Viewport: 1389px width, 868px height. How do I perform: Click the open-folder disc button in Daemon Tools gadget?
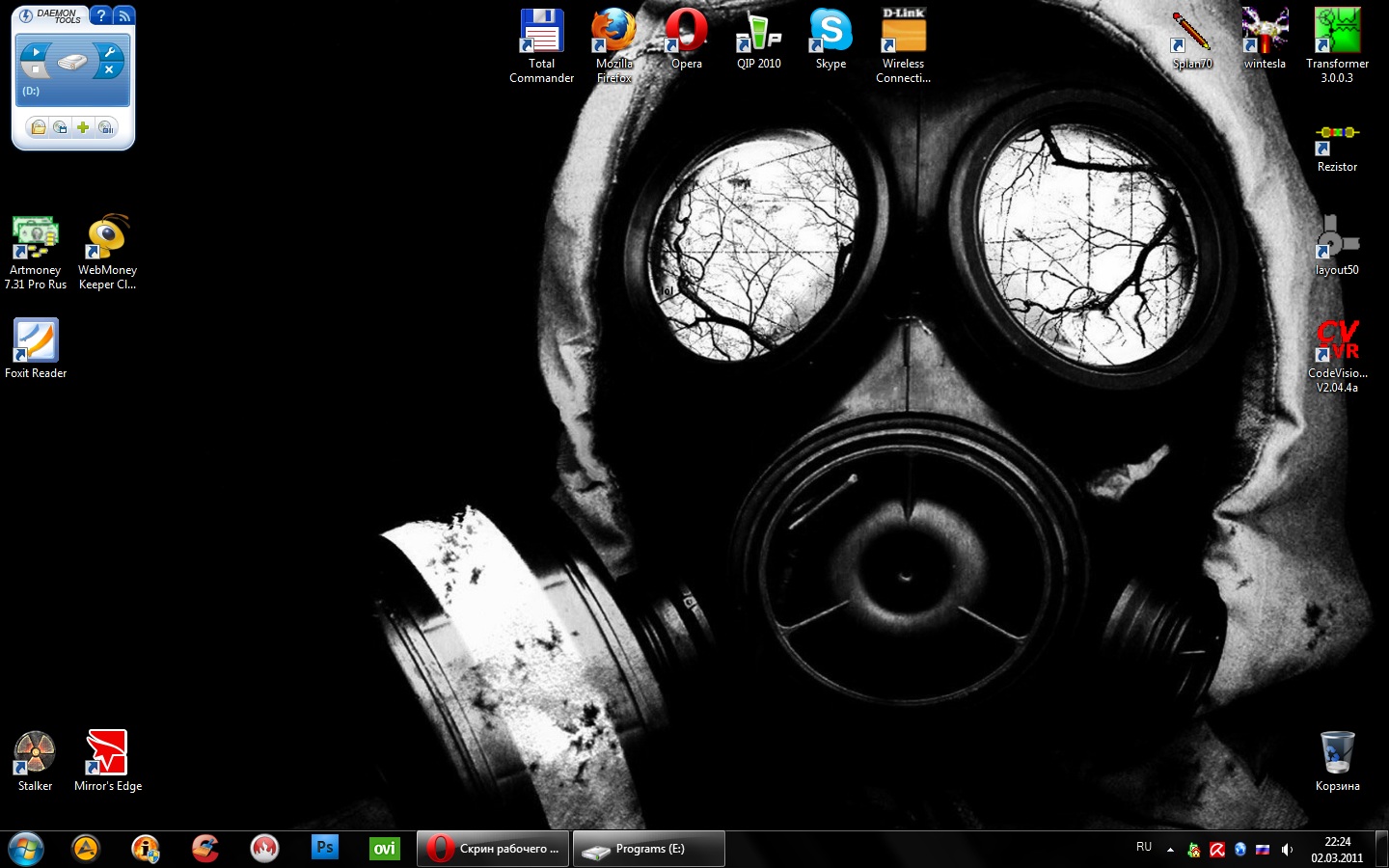pos(38,127)
